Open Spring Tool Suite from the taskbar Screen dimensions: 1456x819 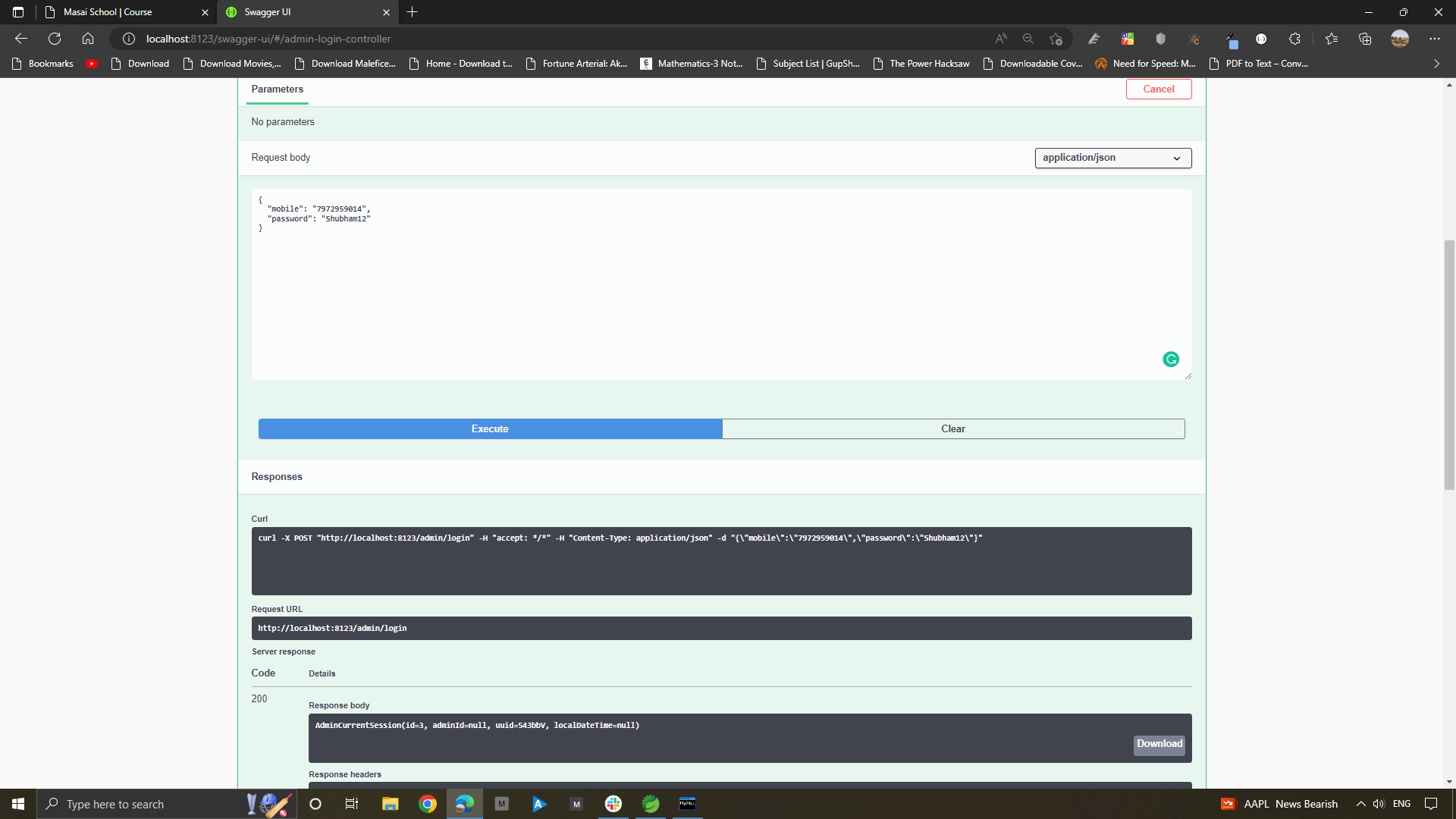point(650,804)
